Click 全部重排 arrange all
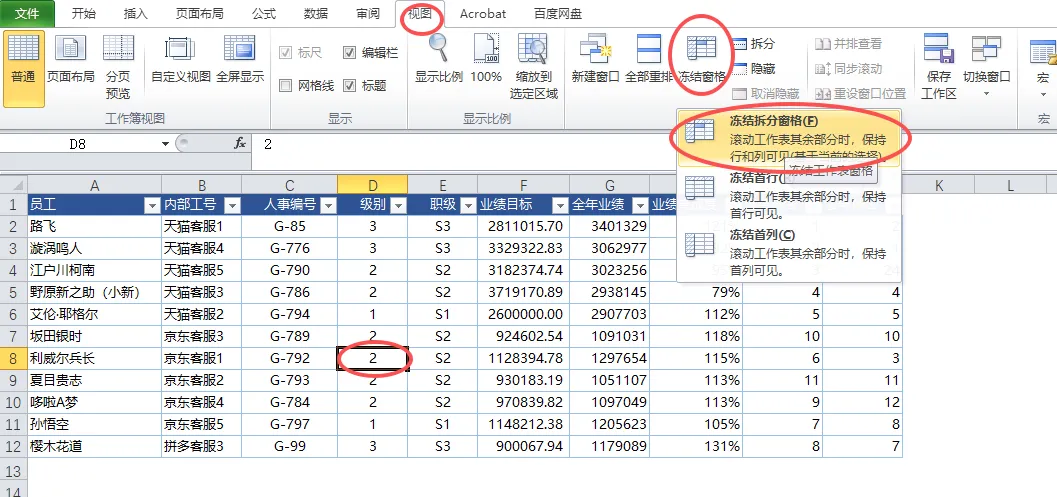Image resolution: width=1057 pixels, height=497 pixels. click(648, 61)
